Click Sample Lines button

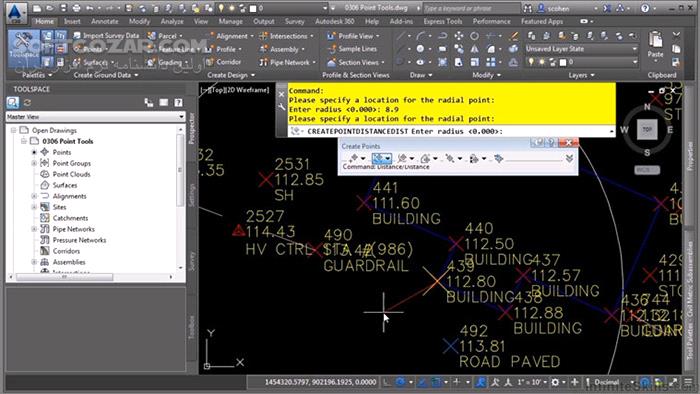click(352, 49)
